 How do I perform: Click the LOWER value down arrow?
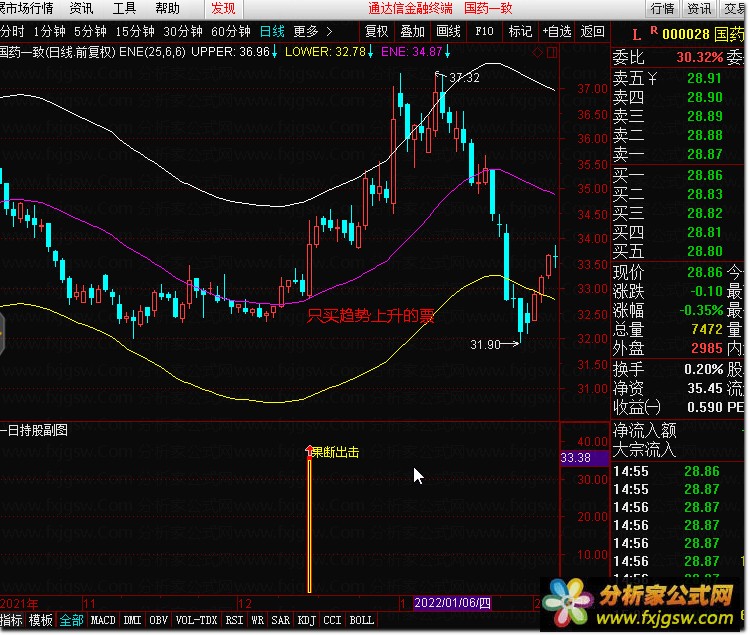click(370, 52)
